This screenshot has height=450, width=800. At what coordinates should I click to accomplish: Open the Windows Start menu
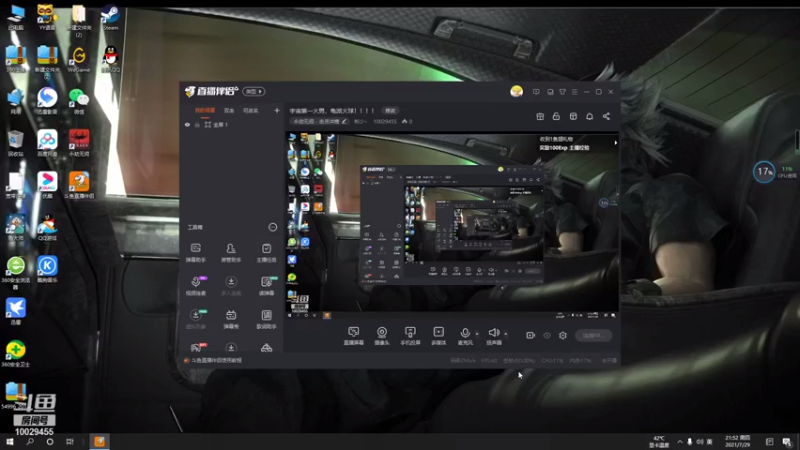click(x=10, y=441)
